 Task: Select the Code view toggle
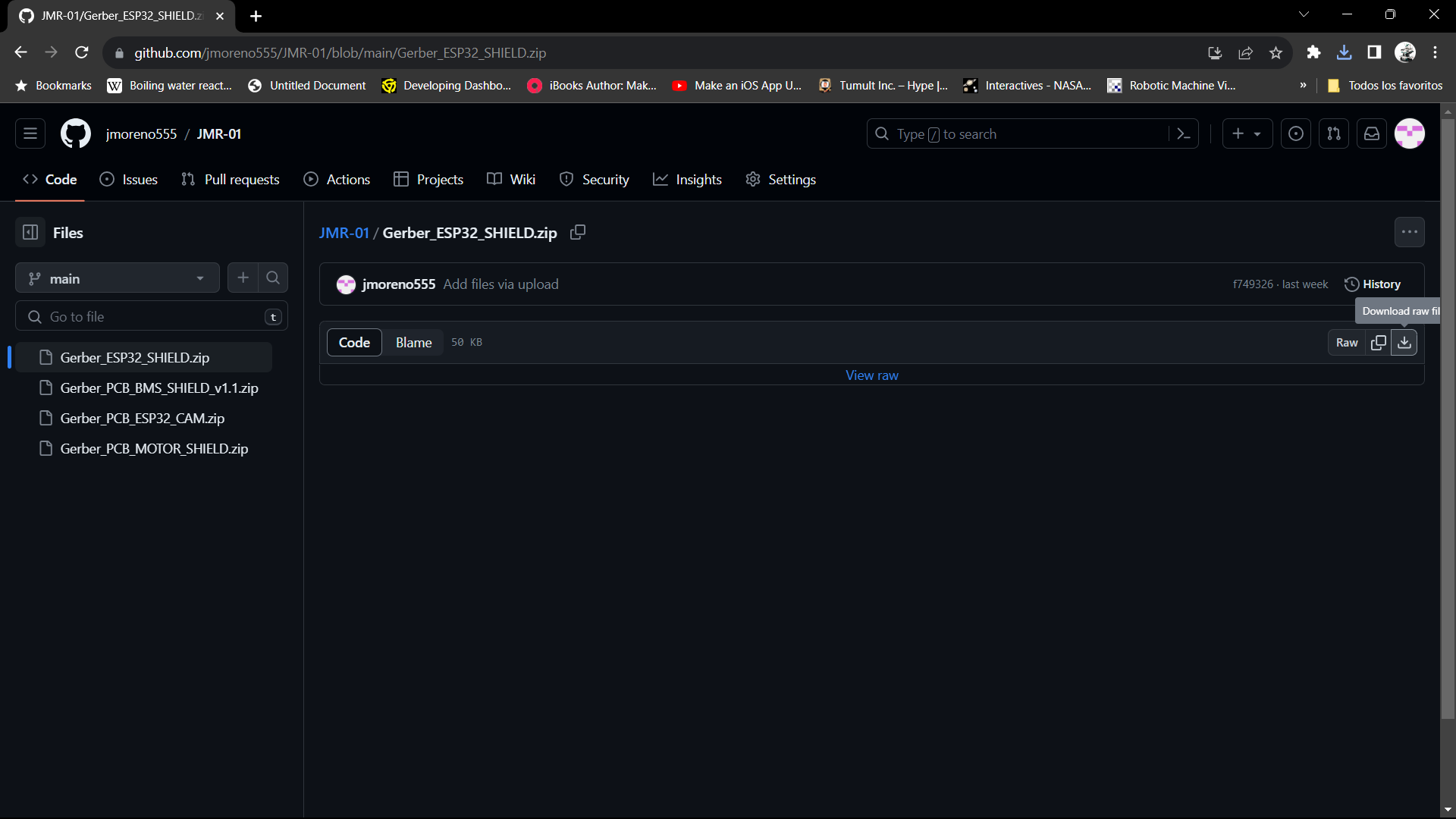(354, 343)
